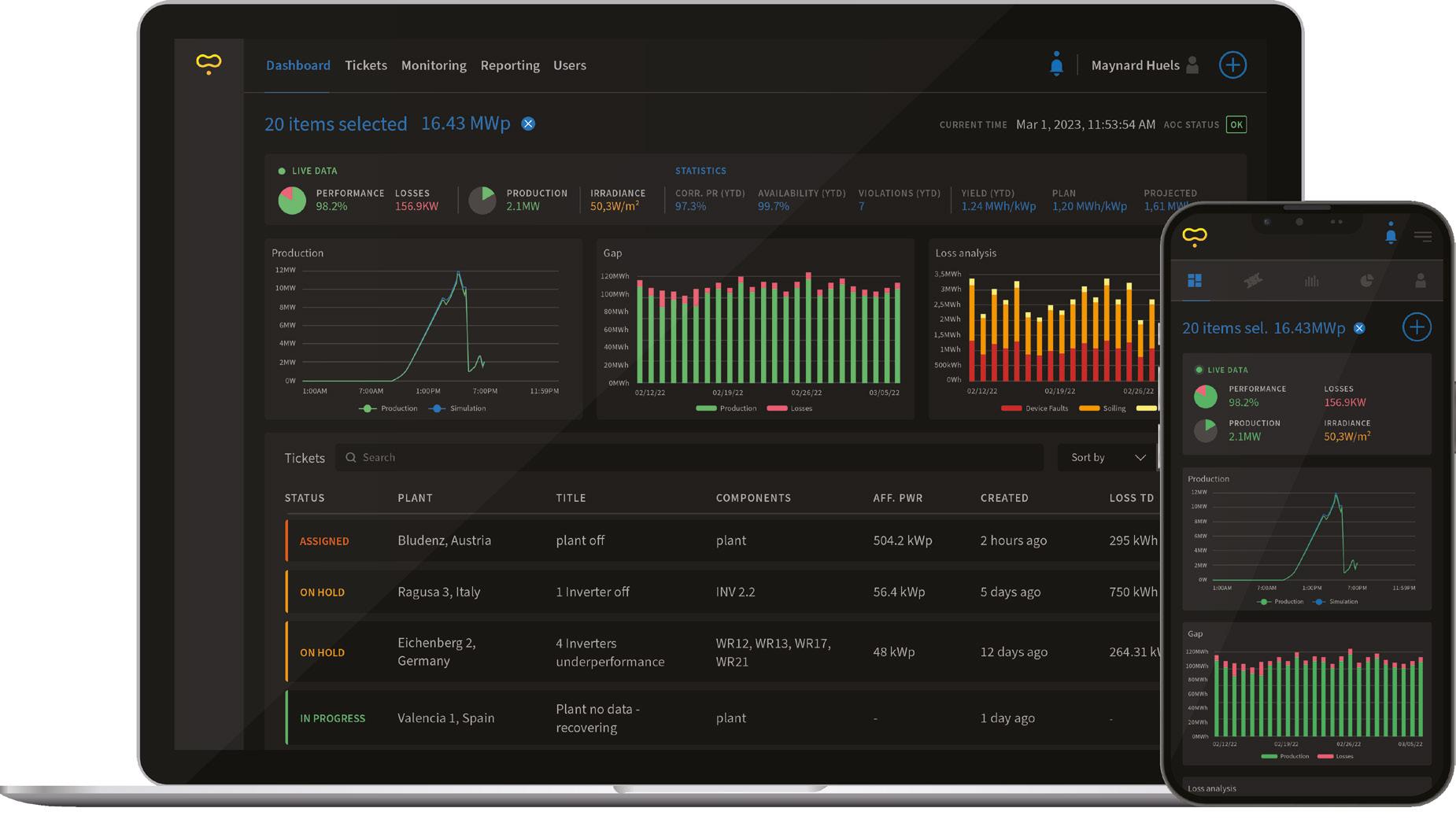Go to the Dashboard tab
Screen dimensions: 1456x819
pyautogui.click(x=297, y=65)
